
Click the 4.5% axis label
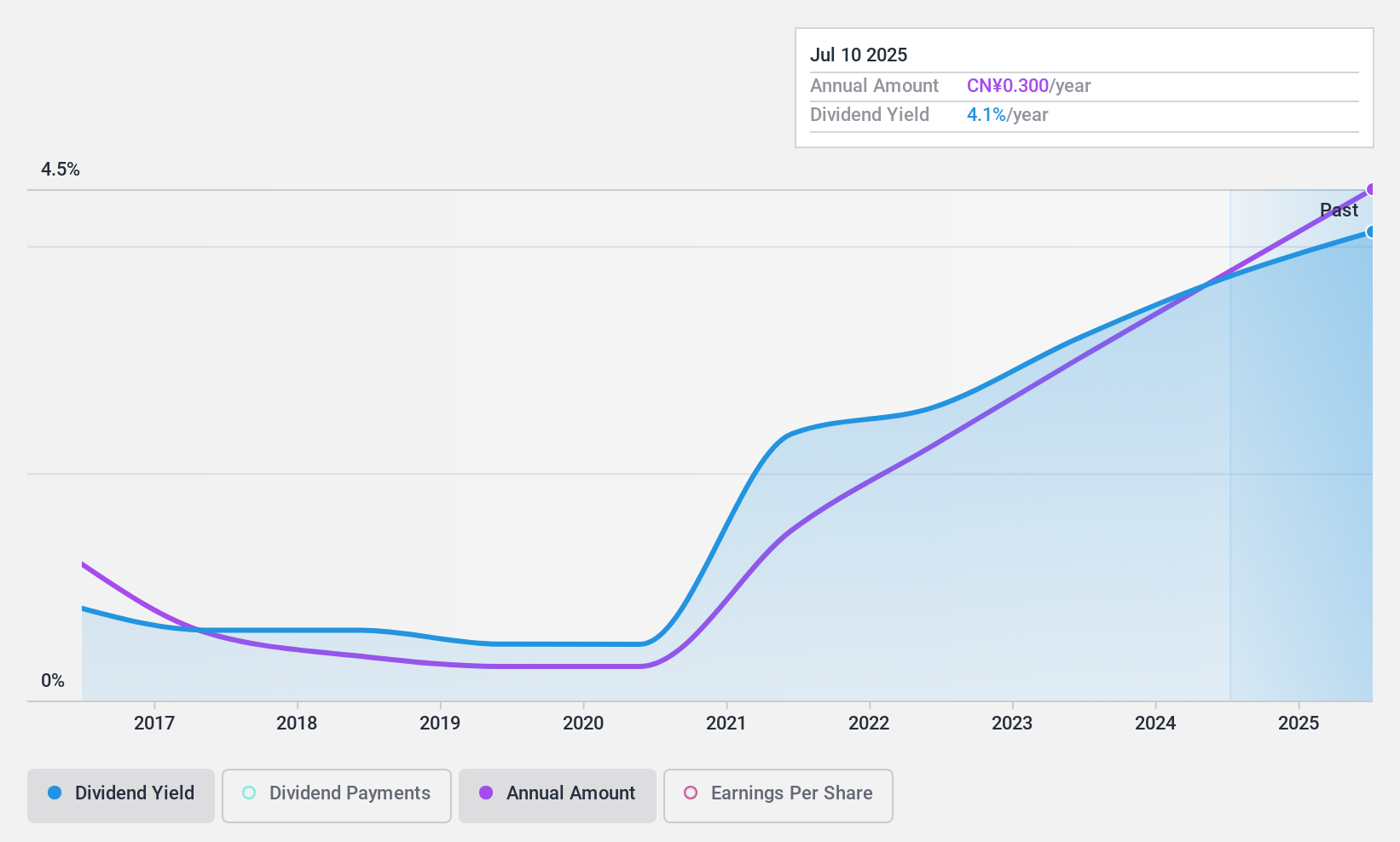click(x=61, y=169)
